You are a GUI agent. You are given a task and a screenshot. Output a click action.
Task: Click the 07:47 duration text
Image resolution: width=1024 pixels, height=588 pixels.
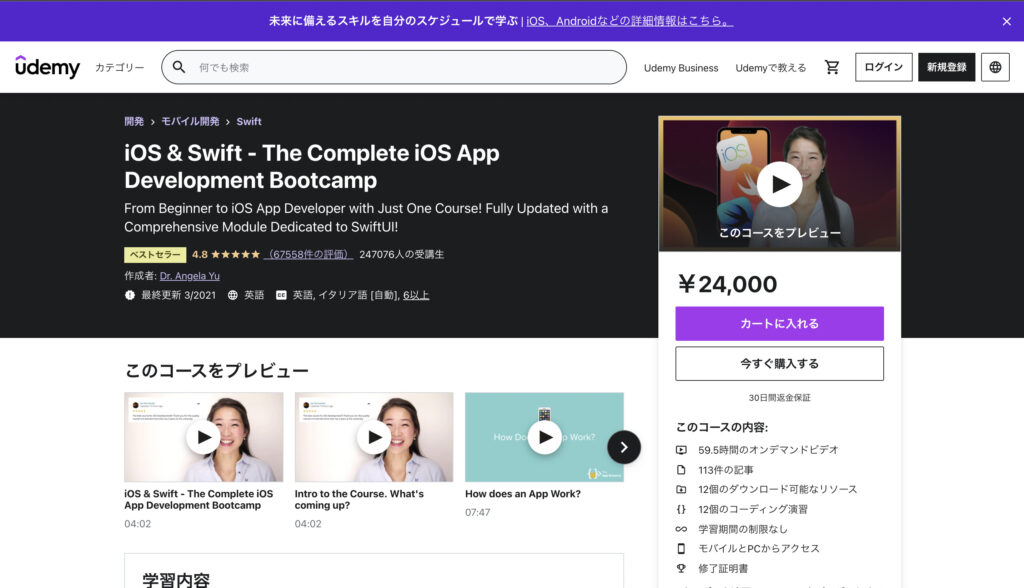(477, 512)
